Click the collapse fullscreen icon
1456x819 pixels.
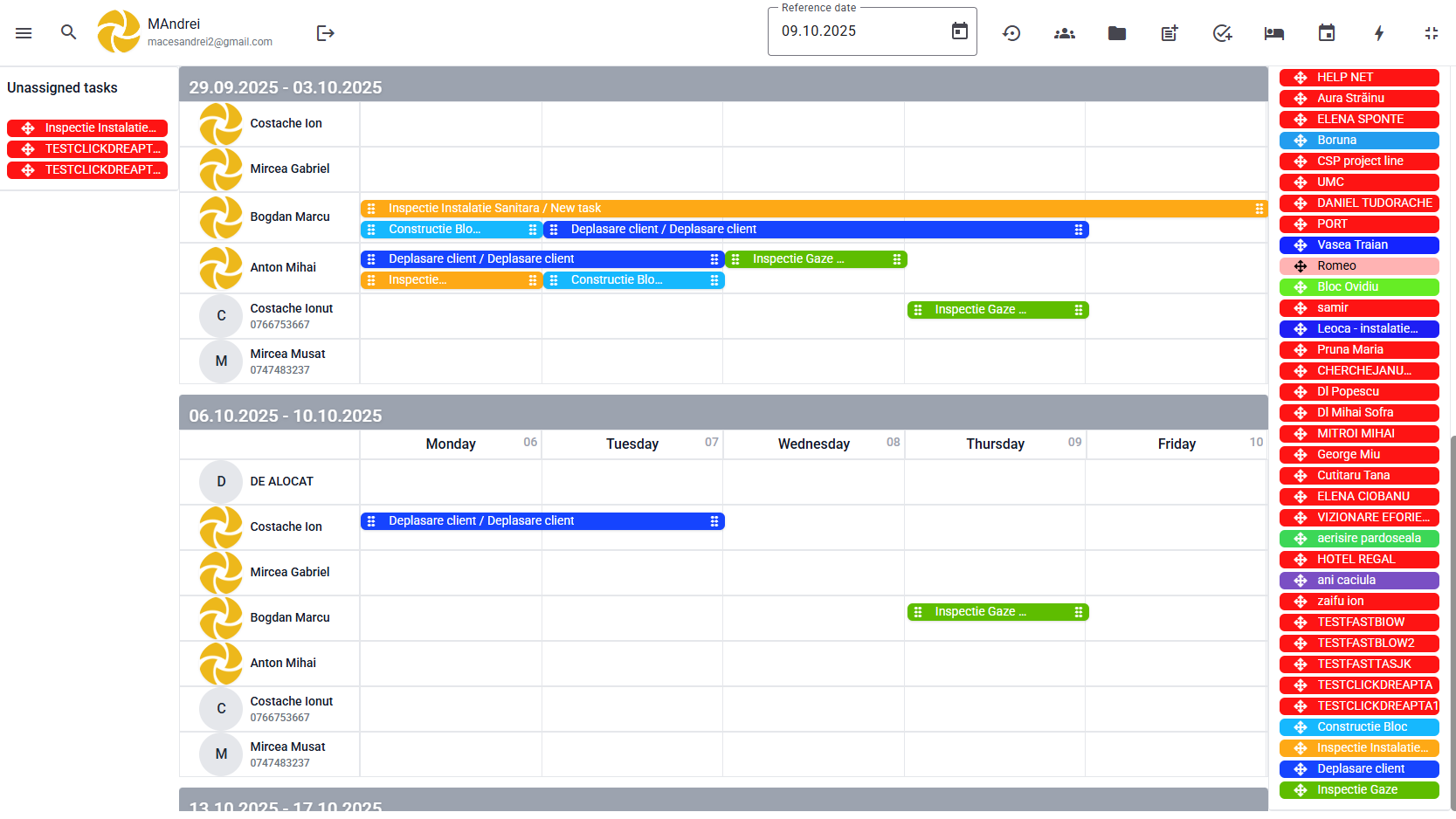pyautogui.click(x=1431, y=33)
